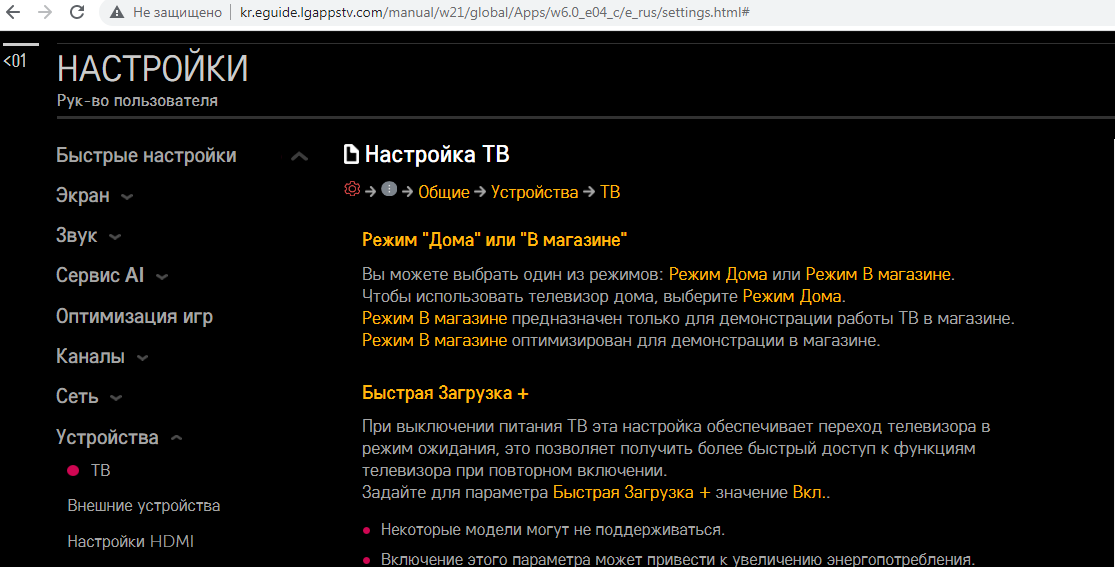Reload the page with the refresh icon
Viewport: 1115px width, 567px height.
point(77,12)
